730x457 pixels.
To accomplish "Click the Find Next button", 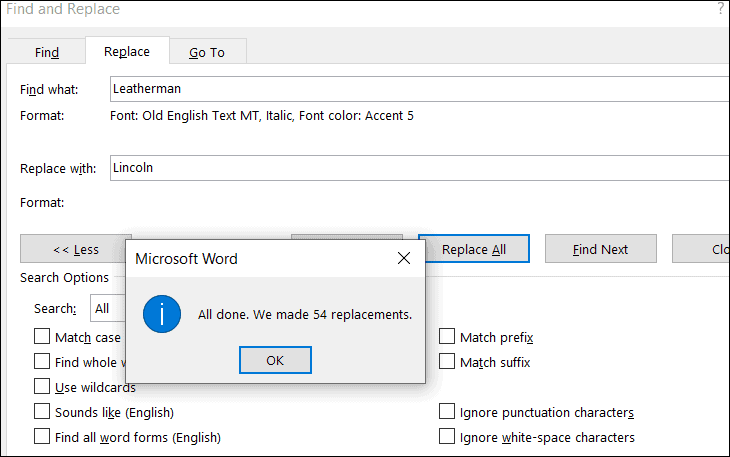I will coord(600,249).
